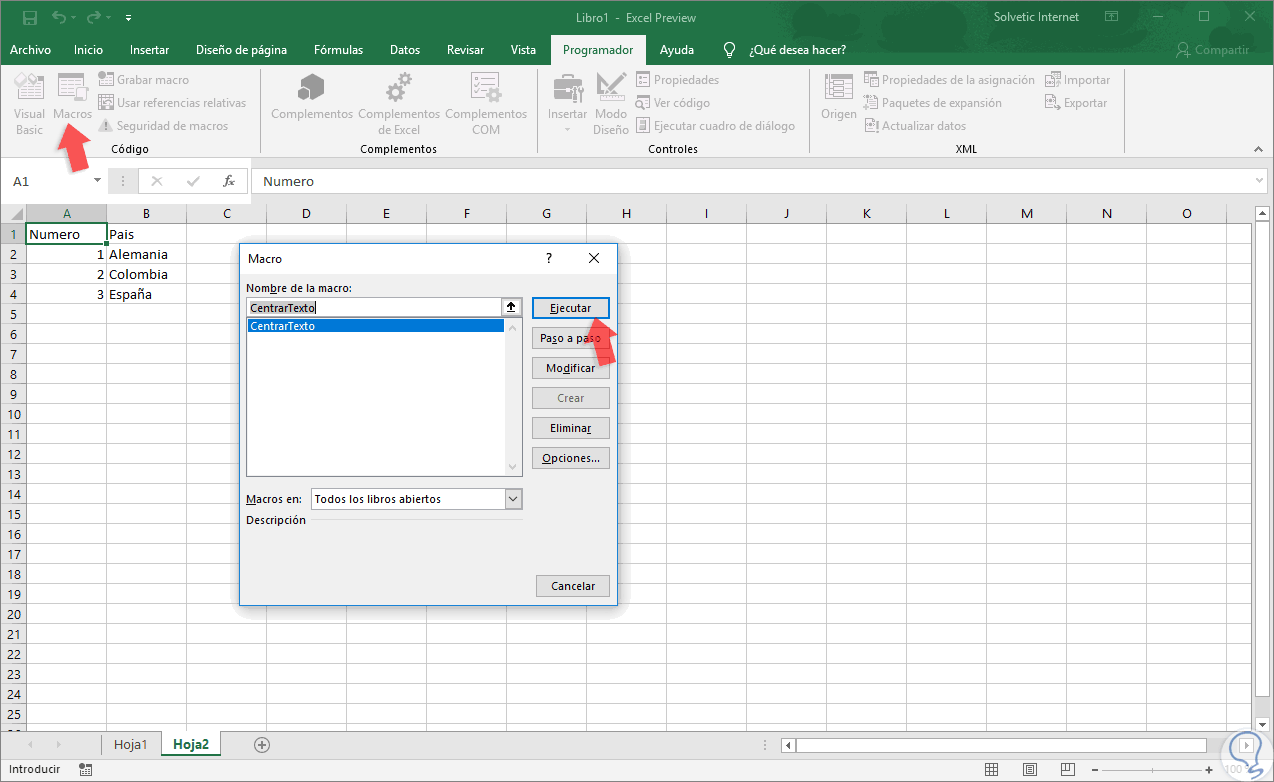The image size is (1274, 782).
Task: Step through macro with Paso a paso
Action: point(570,338)
